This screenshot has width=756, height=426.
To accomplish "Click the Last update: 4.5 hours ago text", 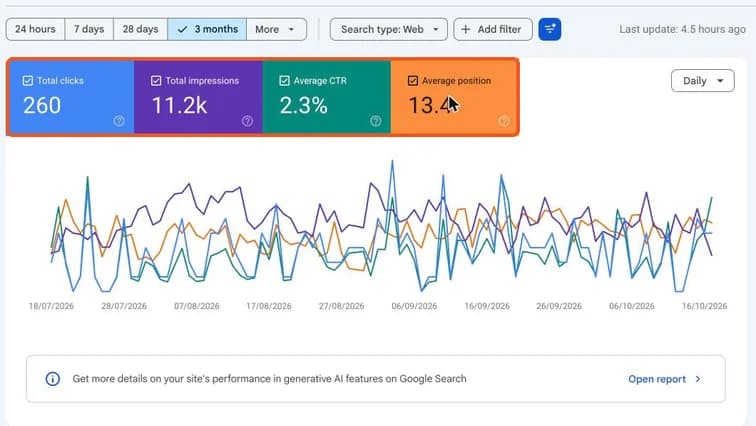I will [x=682, y=29].
